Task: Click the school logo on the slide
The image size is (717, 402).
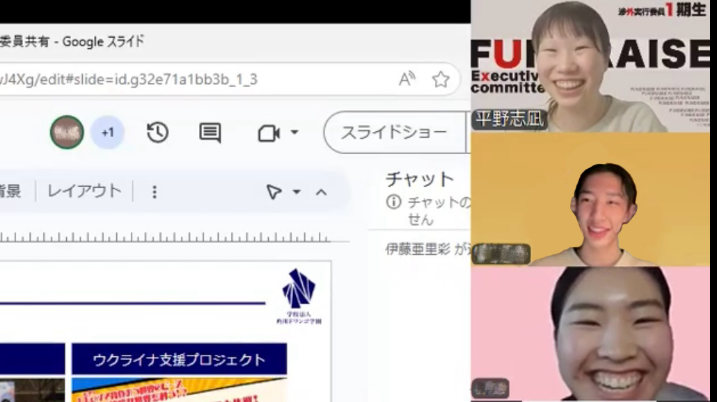Action: click(298, 293)
